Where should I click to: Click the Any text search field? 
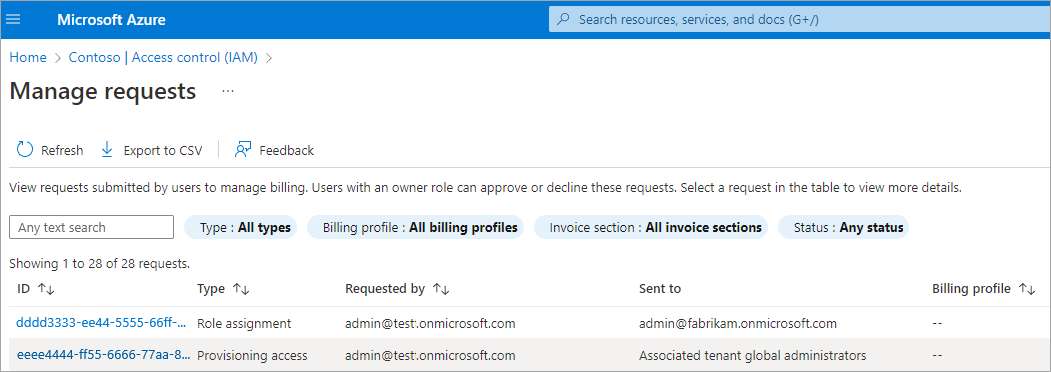(x=92, y=227)
